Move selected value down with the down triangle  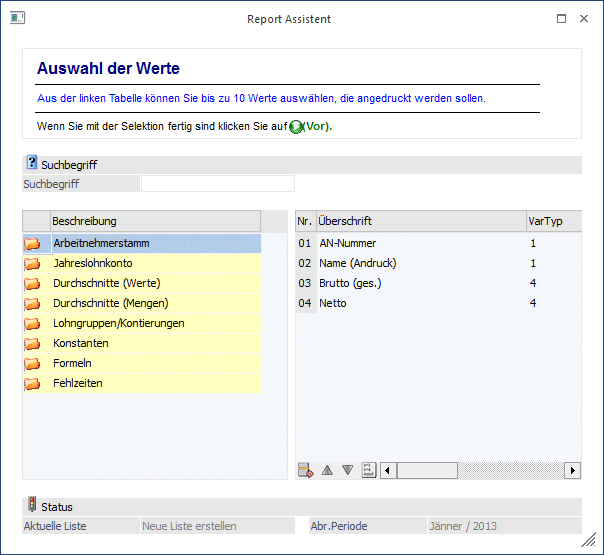[347, 470]
